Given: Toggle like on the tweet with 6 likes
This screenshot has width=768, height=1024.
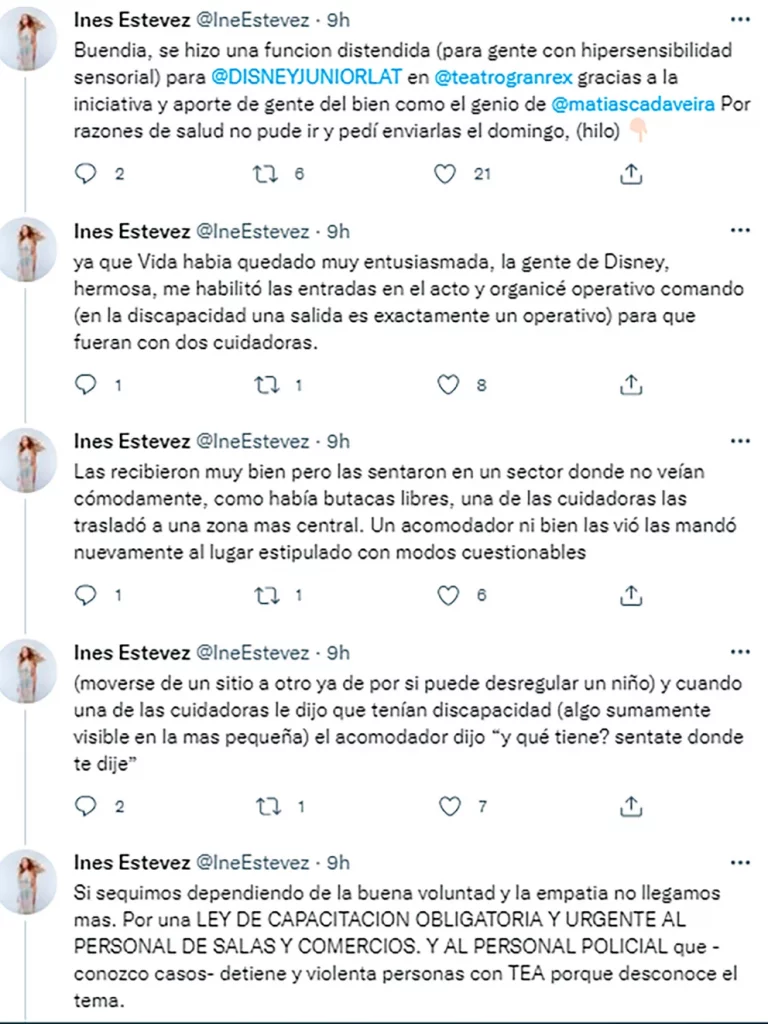Looking at the screenshot, I should [443, 594].
